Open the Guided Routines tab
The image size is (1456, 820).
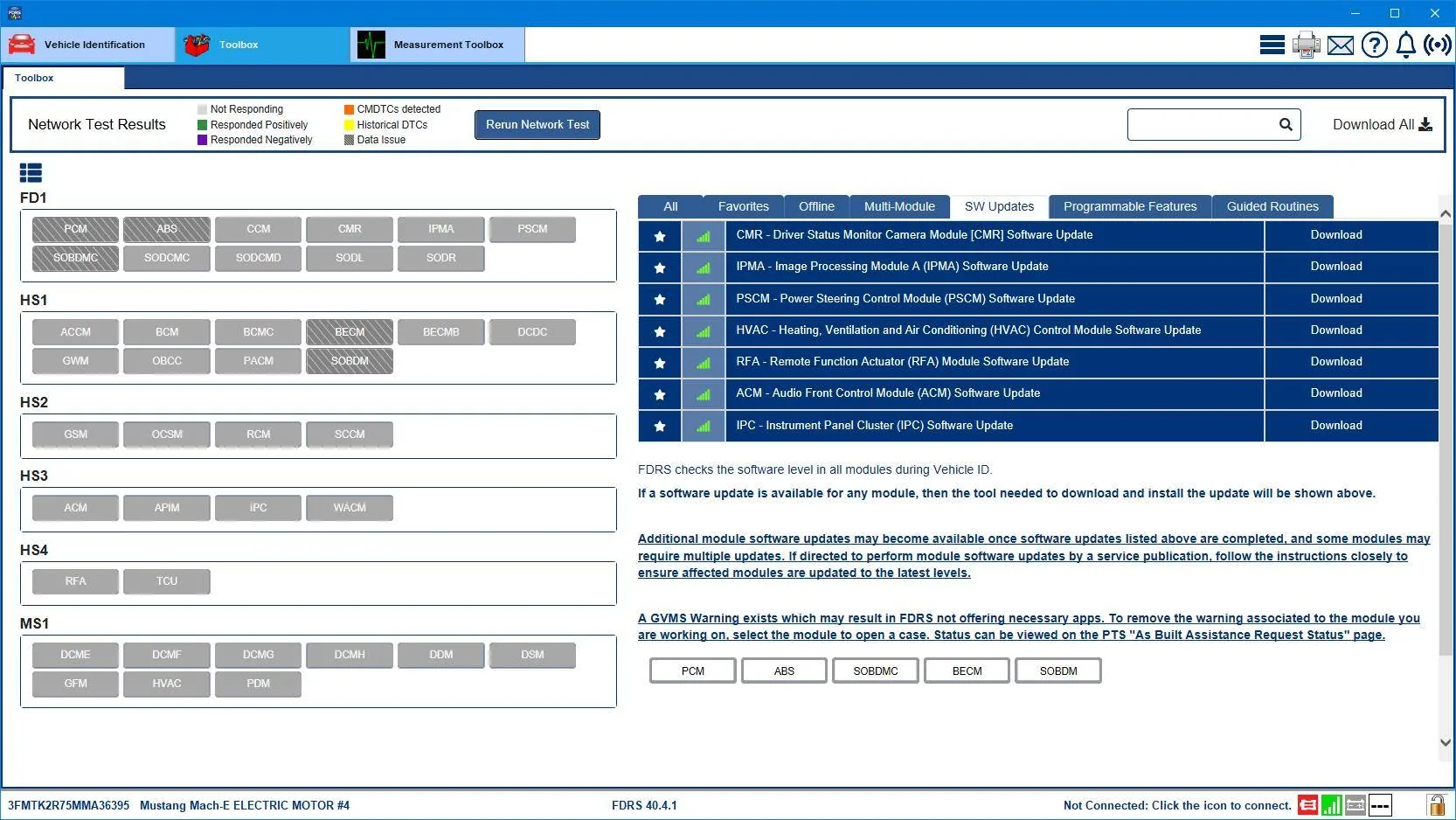[1272, 206]
